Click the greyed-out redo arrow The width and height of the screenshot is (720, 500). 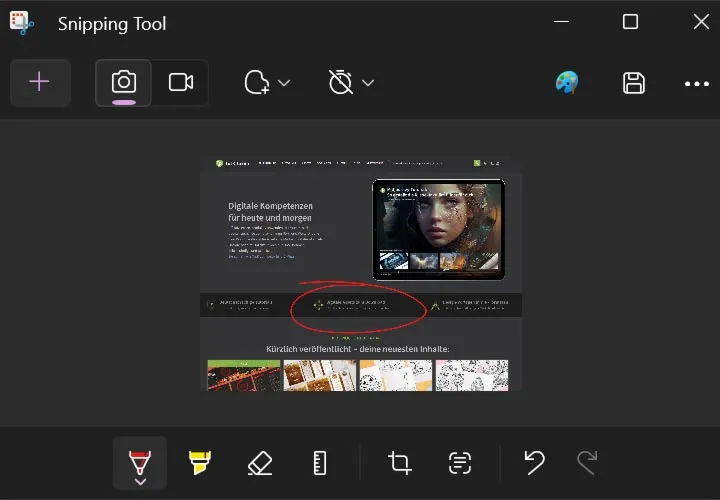pyautogui.click(x=587, y=462)
